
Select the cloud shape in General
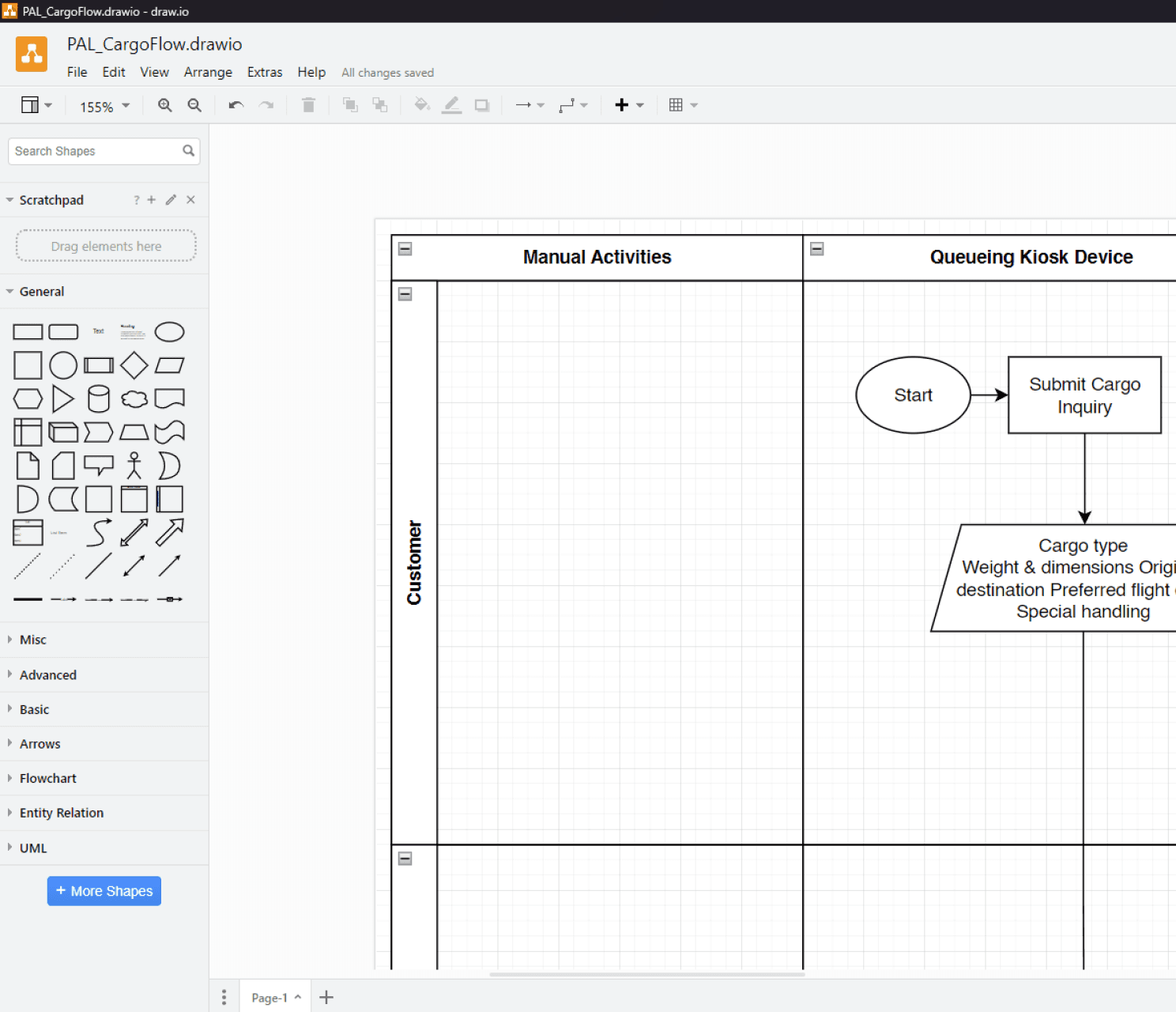[134, 399]
